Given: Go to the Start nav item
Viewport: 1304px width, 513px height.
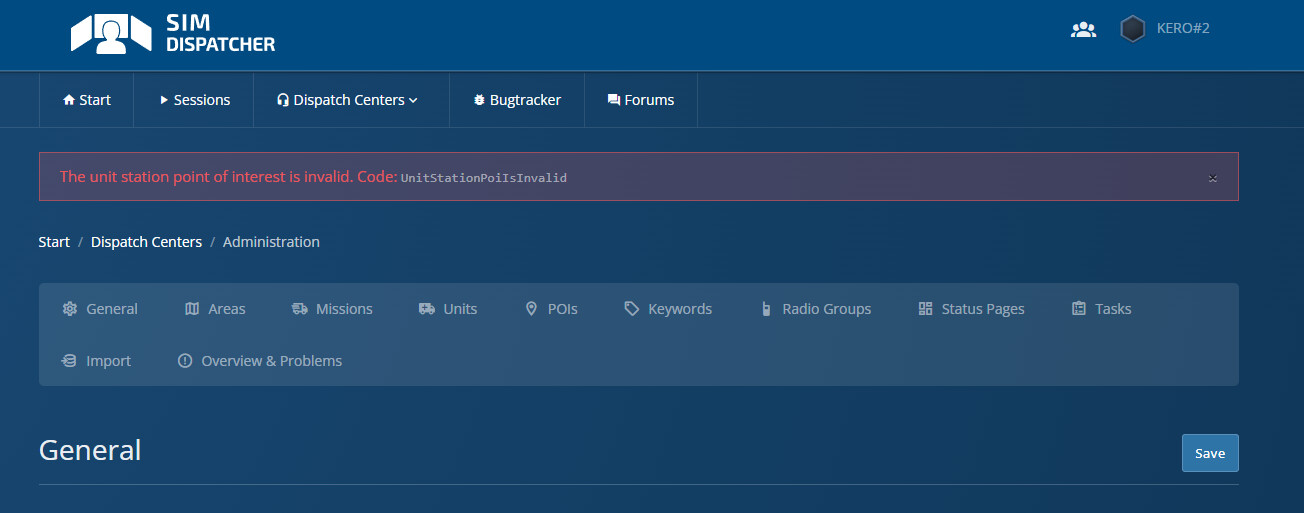Looking at the screenshot, I should tap(86, 100).
